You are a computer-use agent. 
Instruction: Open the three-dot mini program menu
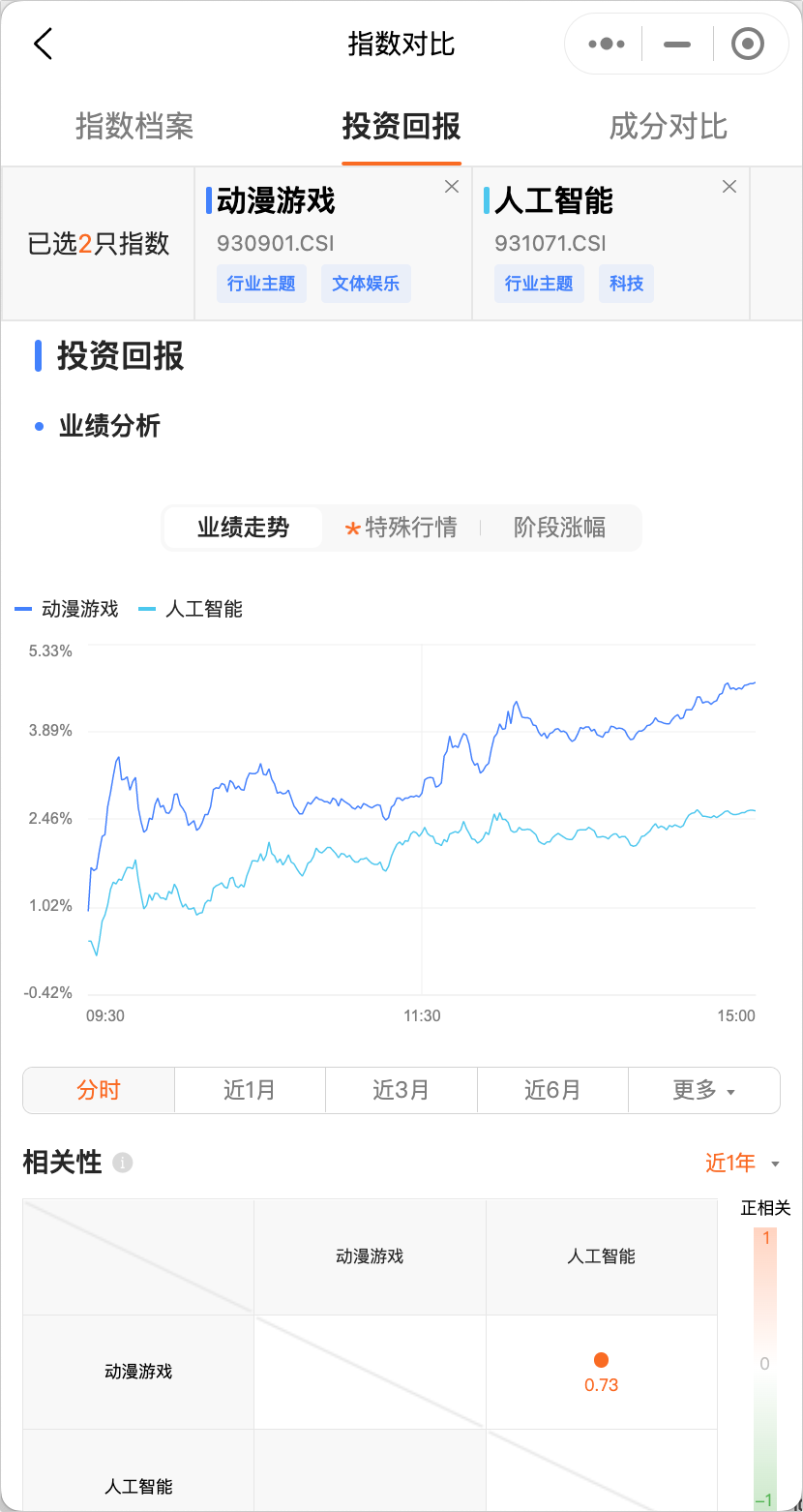[607, 45]
